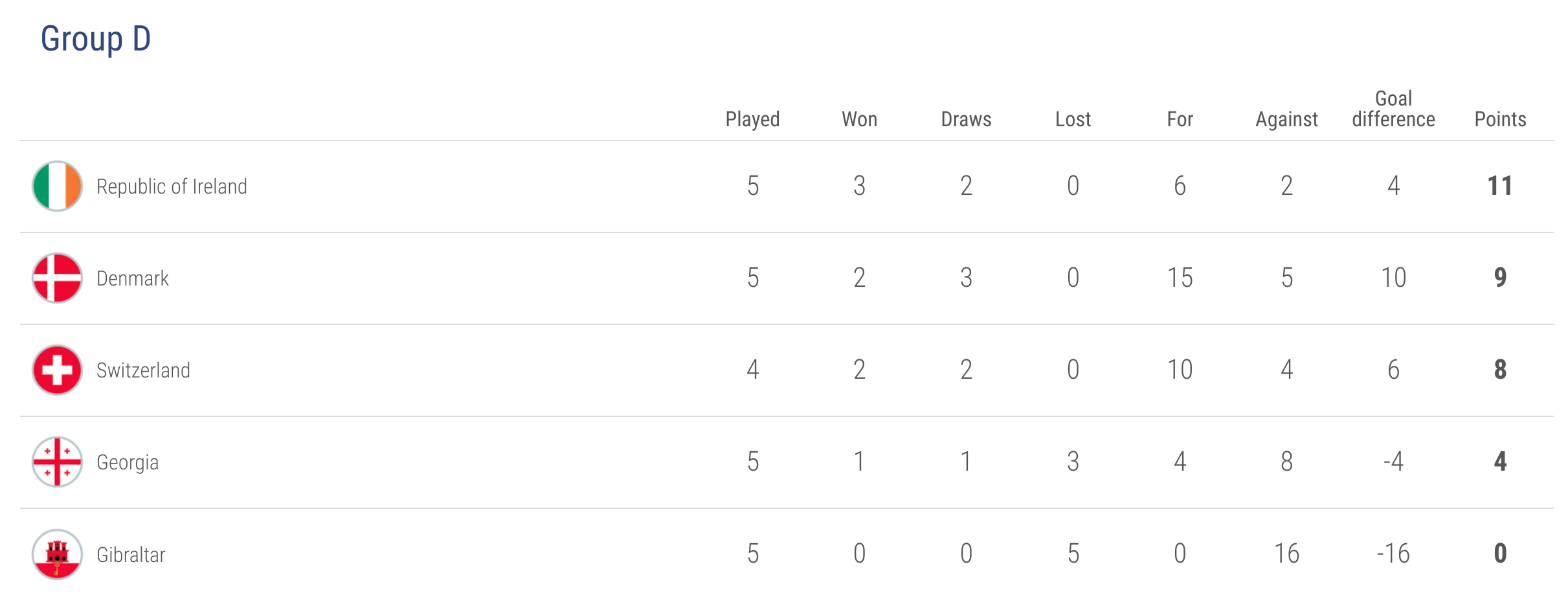
Task: Click the Georgia flag icon
Action: pos(57,462)
